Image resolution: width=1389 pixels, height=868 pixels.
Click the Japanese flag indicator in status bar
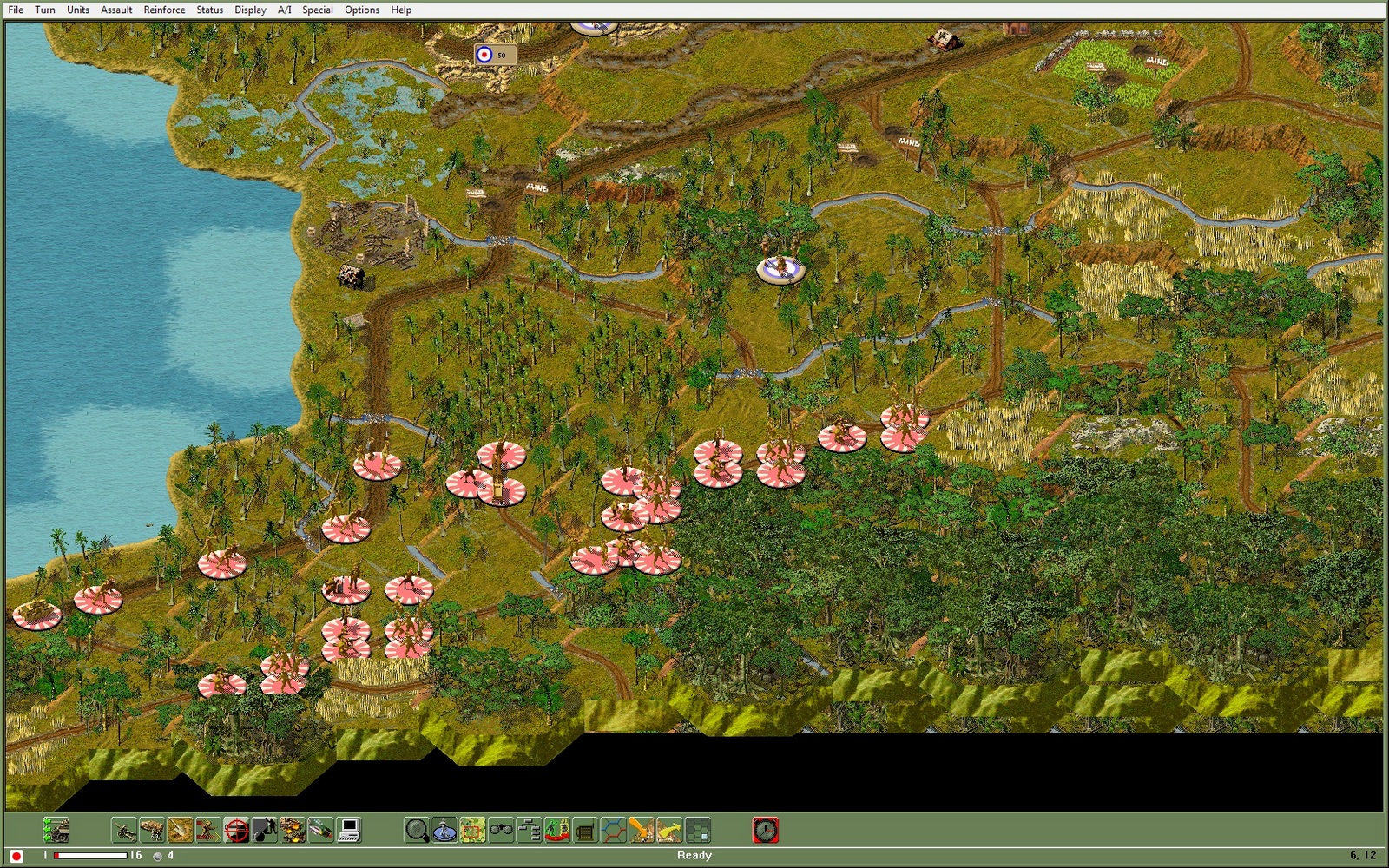(x=16, y=856)
